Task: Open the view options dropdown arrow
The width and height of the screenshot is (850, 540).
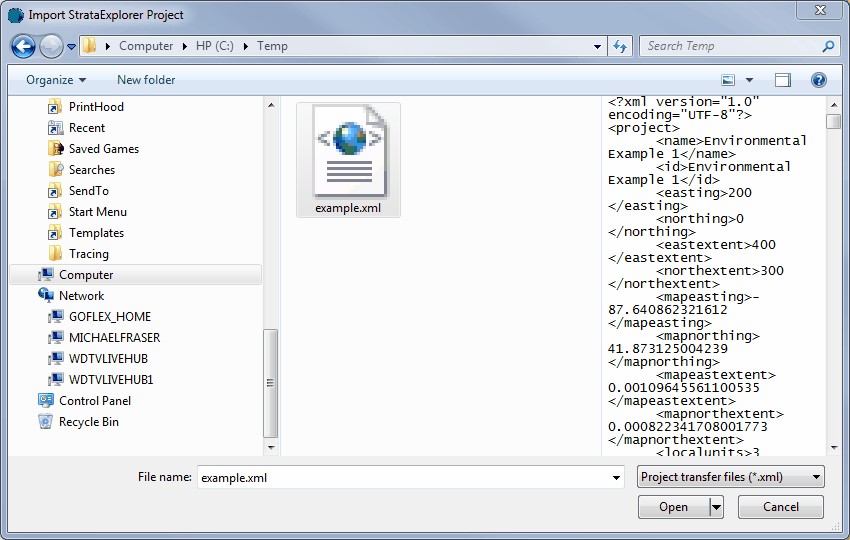Action: pos(749,80)
